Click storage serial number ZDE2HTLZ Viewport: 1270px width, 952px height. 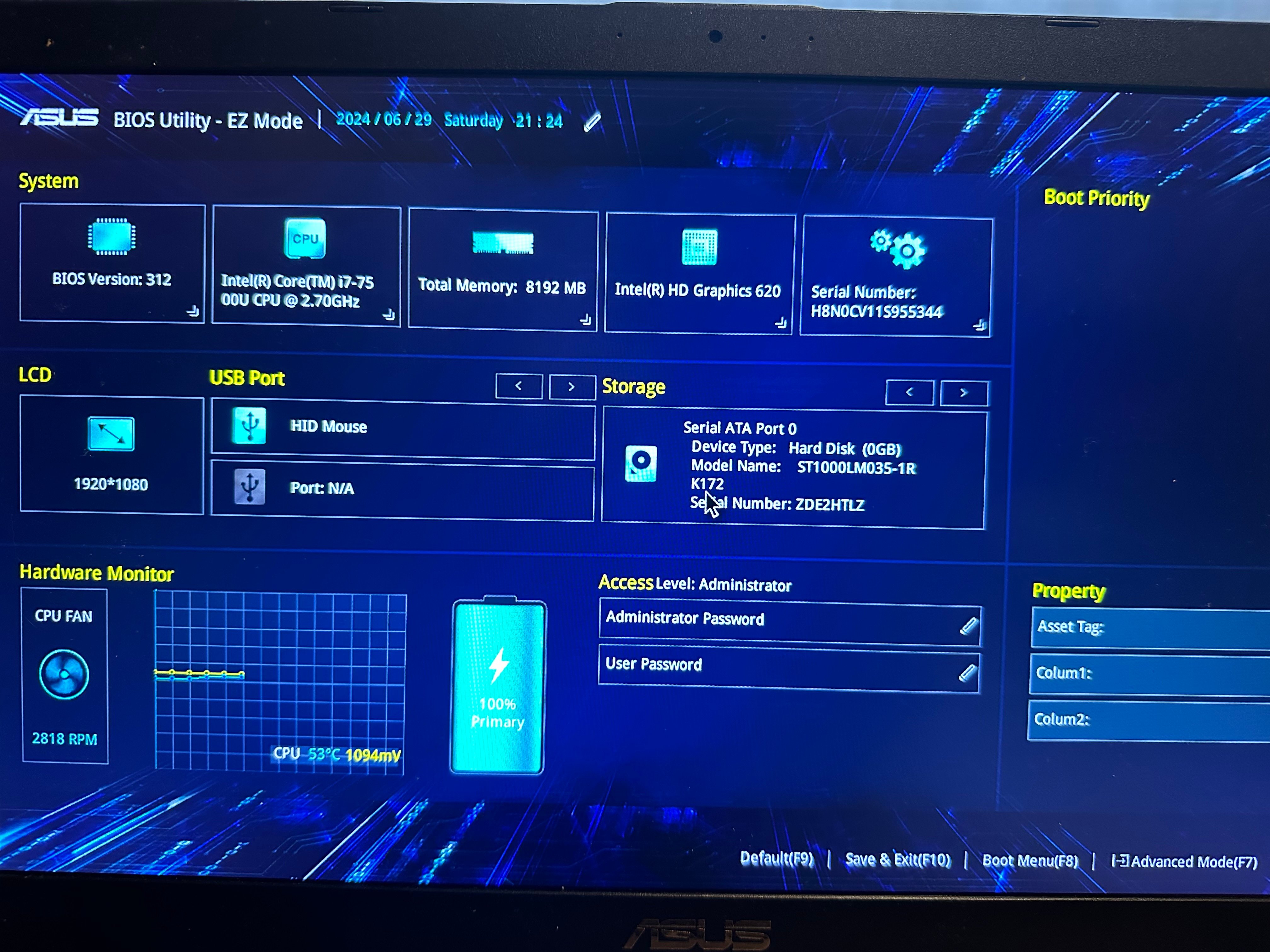(830, 504)
